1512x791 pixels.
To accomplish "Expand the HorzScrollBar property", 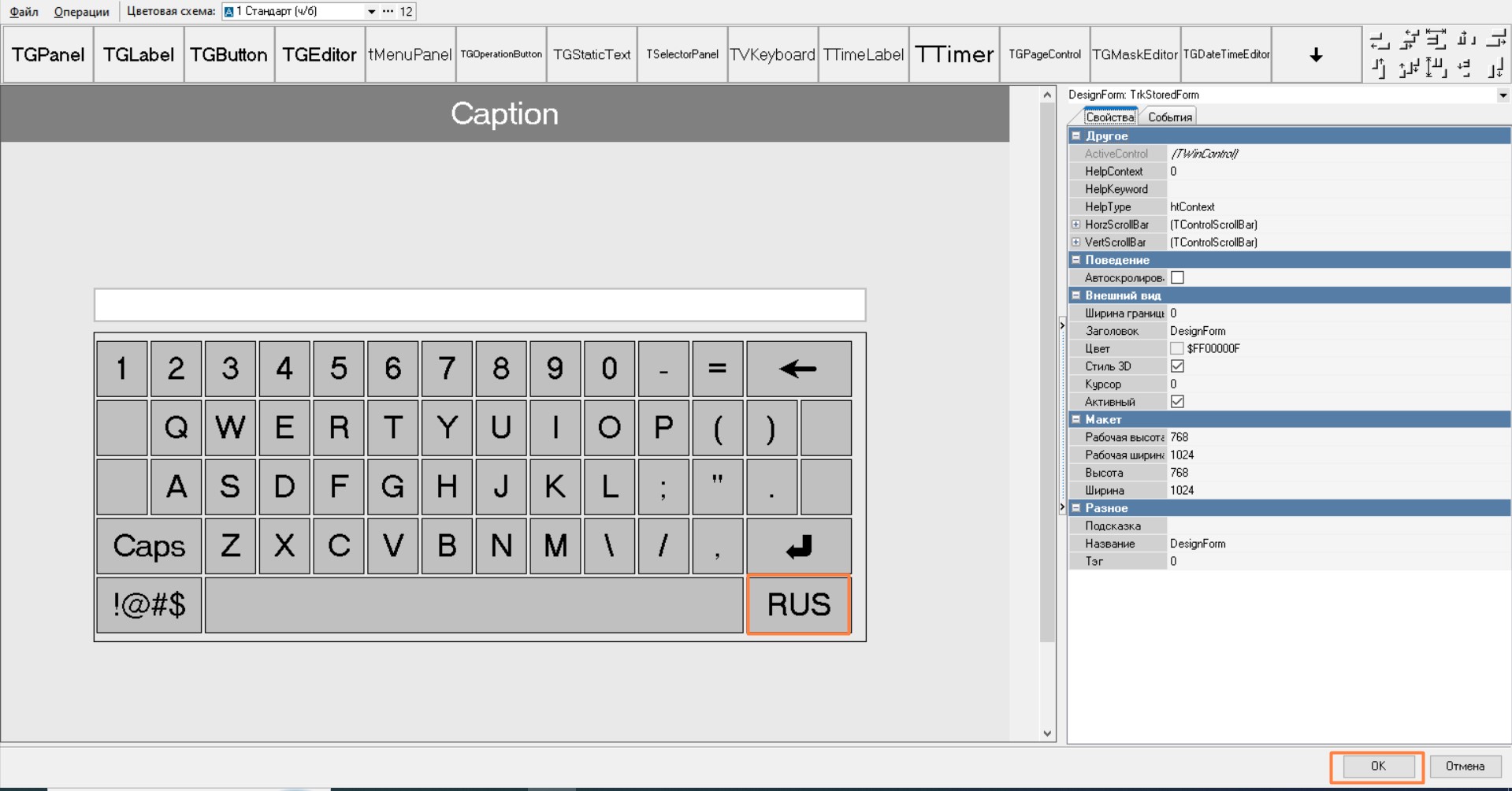I will coord(1076,225).
